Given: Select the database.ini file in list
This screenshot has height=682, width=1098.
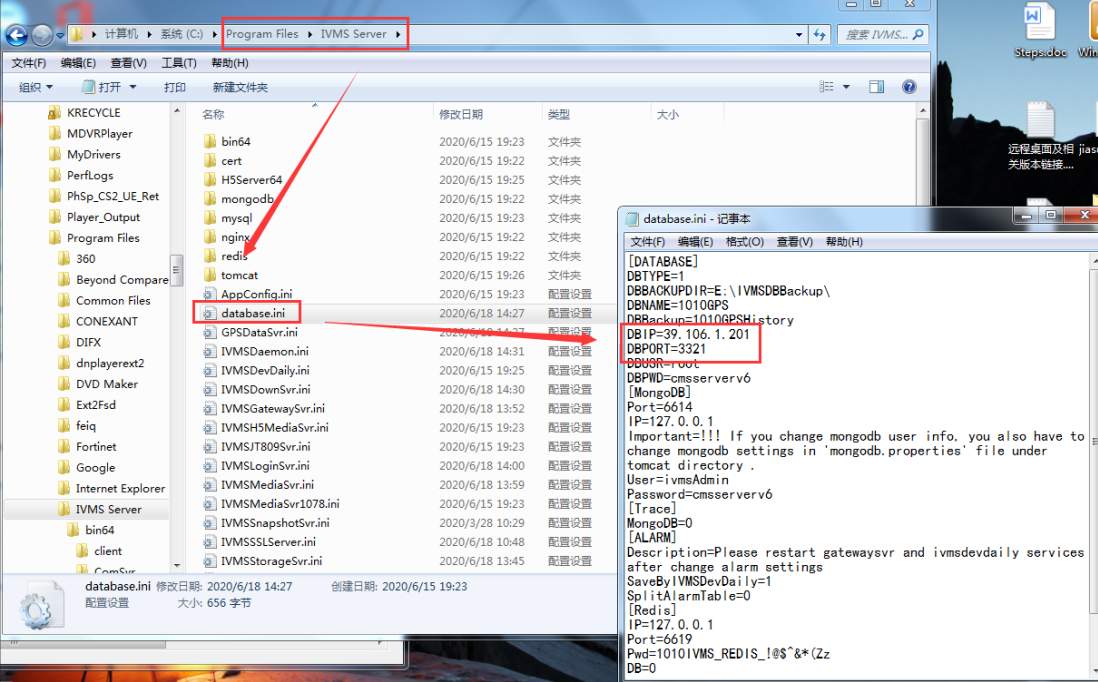Looking at the screenshot, I should coord(253,313).
